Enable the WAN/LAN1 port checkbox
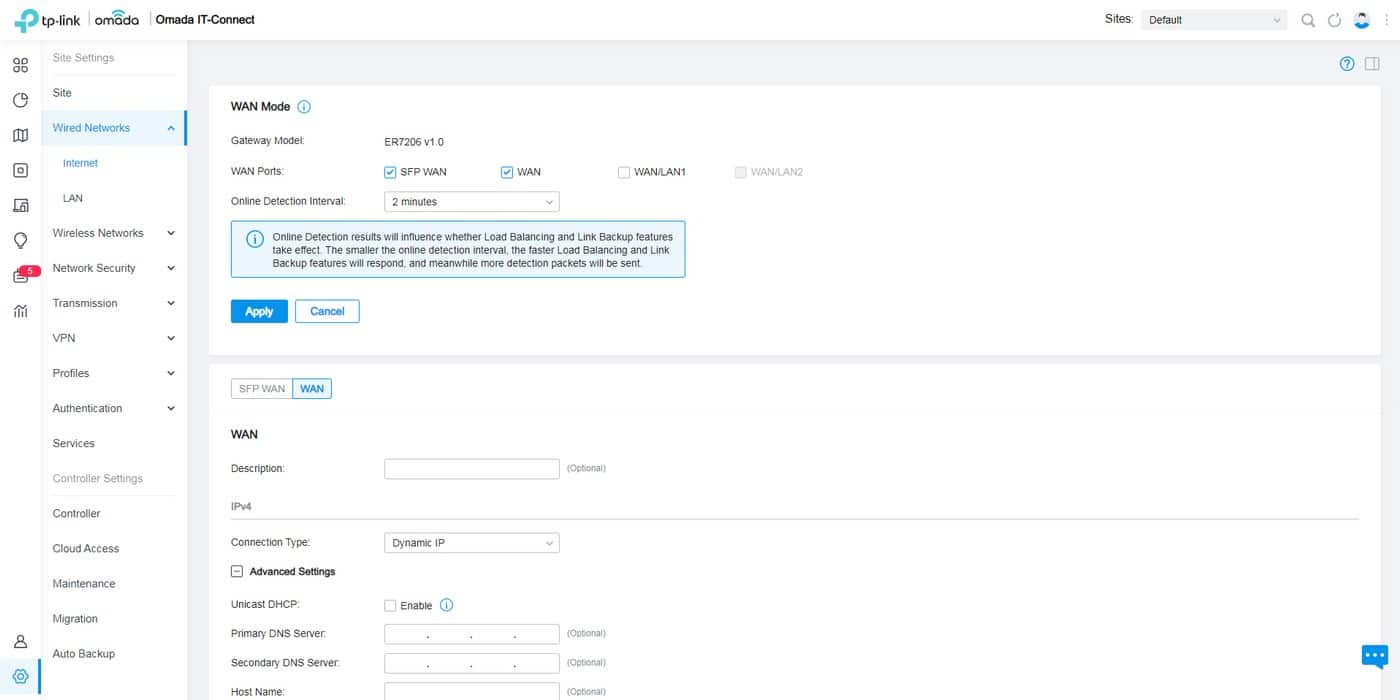Image resolution: width=1400 pixels, height=700 pixels. 625,172
